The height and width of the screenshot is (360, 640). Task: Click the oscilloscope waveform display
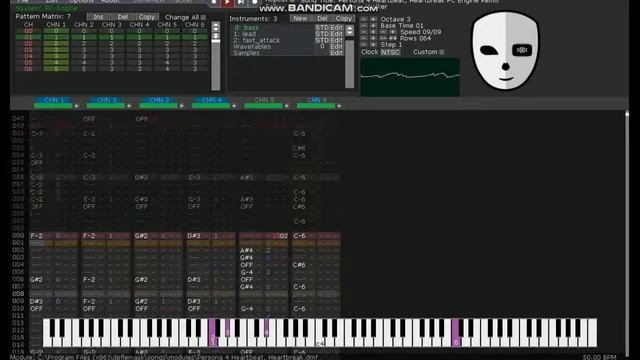(410, 77)
